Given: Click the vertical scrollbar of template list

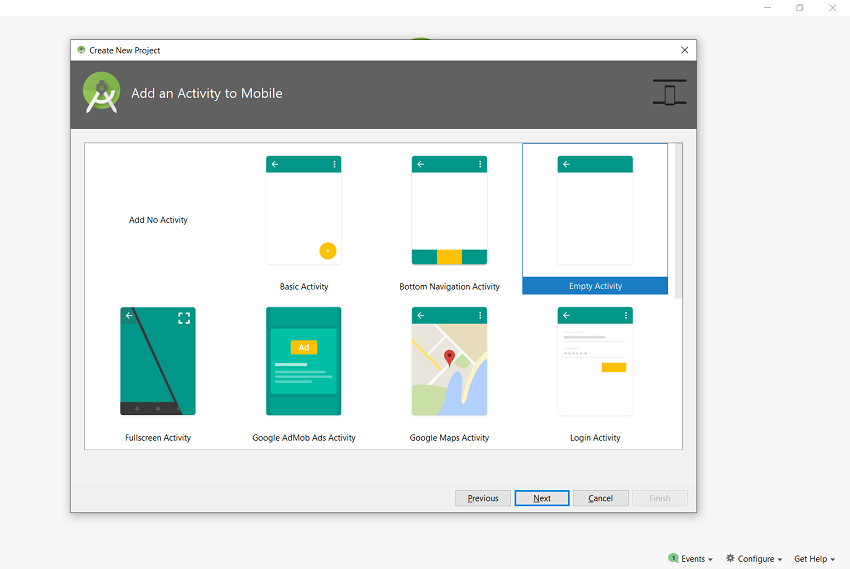Looking at the screenshot, I should coord(678,221).
